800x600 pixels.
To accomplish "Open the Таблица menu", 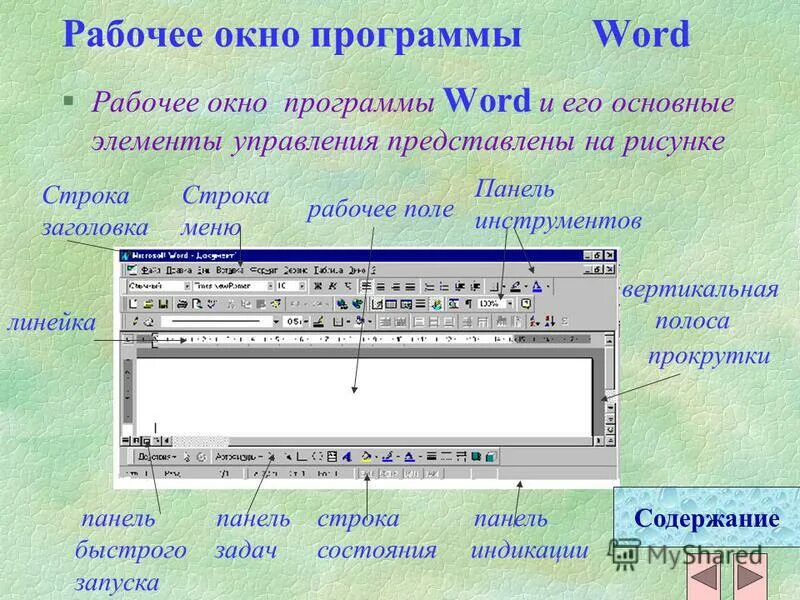I will 329,270.
